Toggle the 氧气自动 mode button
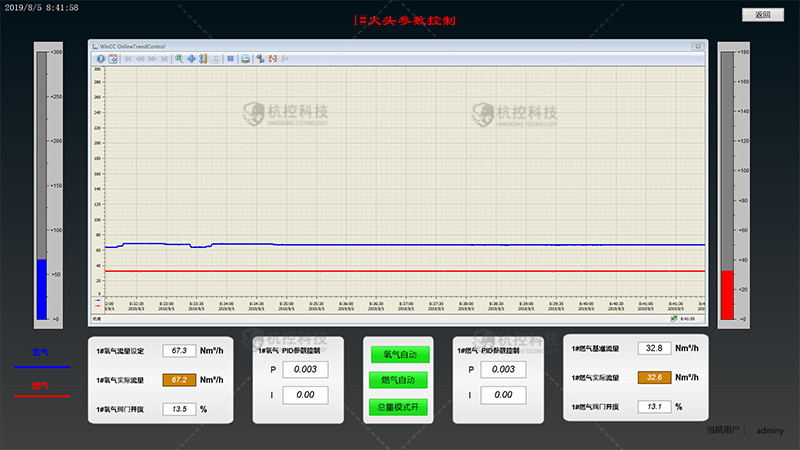This screenshot has width=800, height=450. (x=400, y=354)
